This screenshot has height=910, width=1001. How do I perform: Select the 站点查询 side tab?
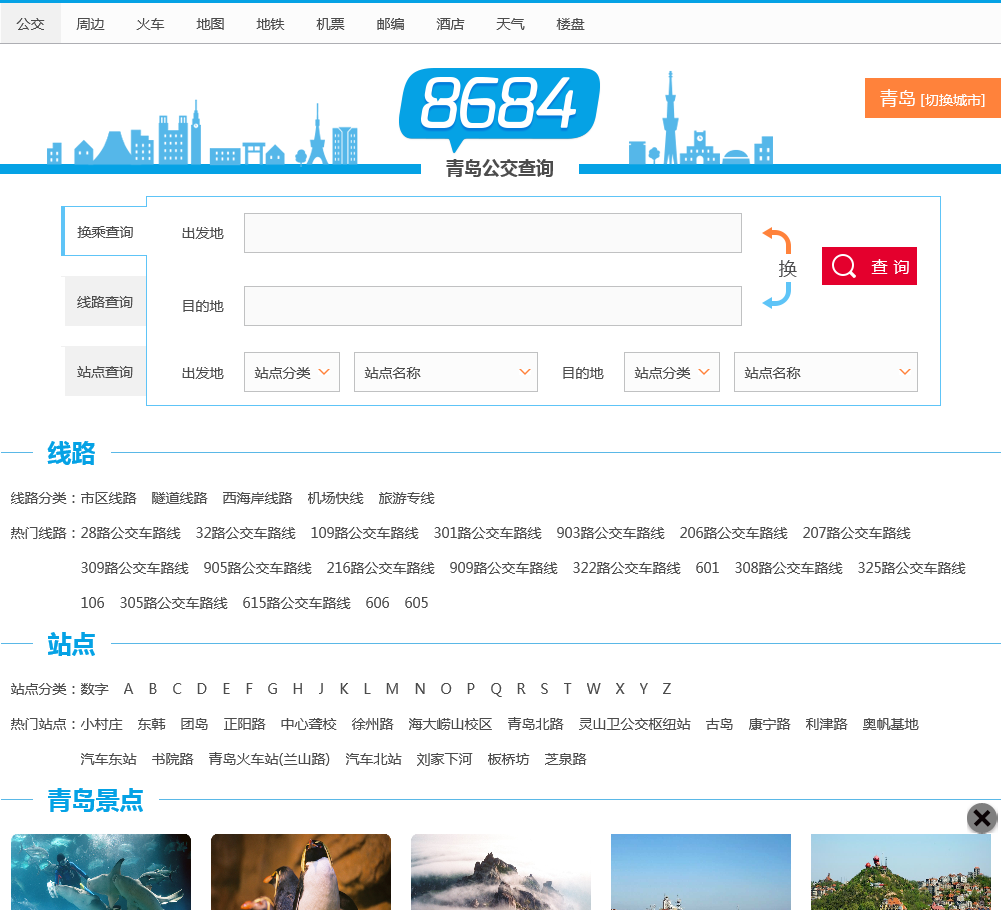coord(105,372)
